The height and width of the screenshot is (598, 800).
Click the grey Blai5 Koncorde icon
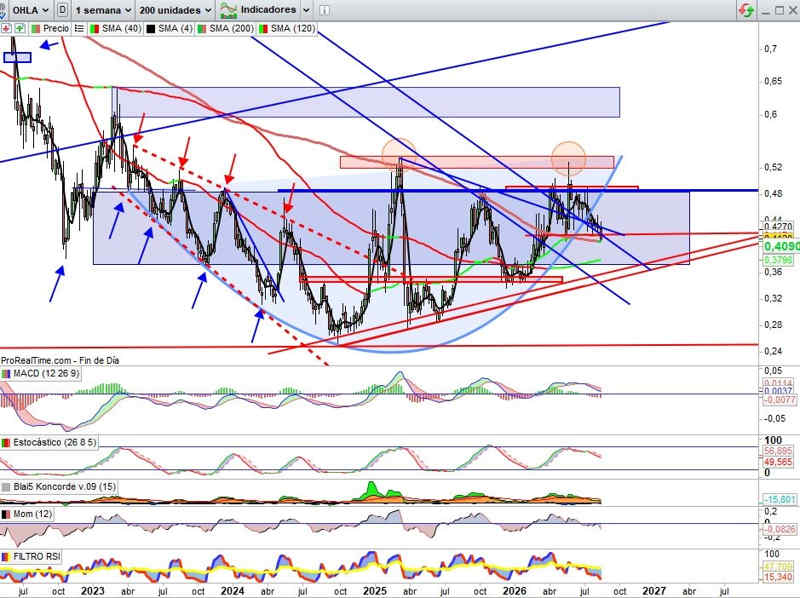pyautogui.click(x=6, y=487)
